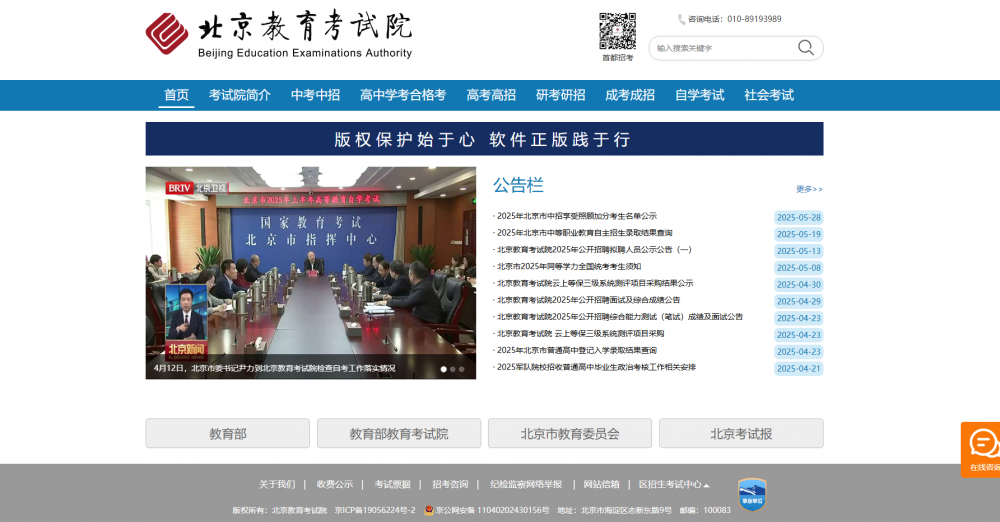The image size is (1000, 522).
Task: Click the 公告栏 section heading
Action: pyautogui.click(x=518, y=185)
